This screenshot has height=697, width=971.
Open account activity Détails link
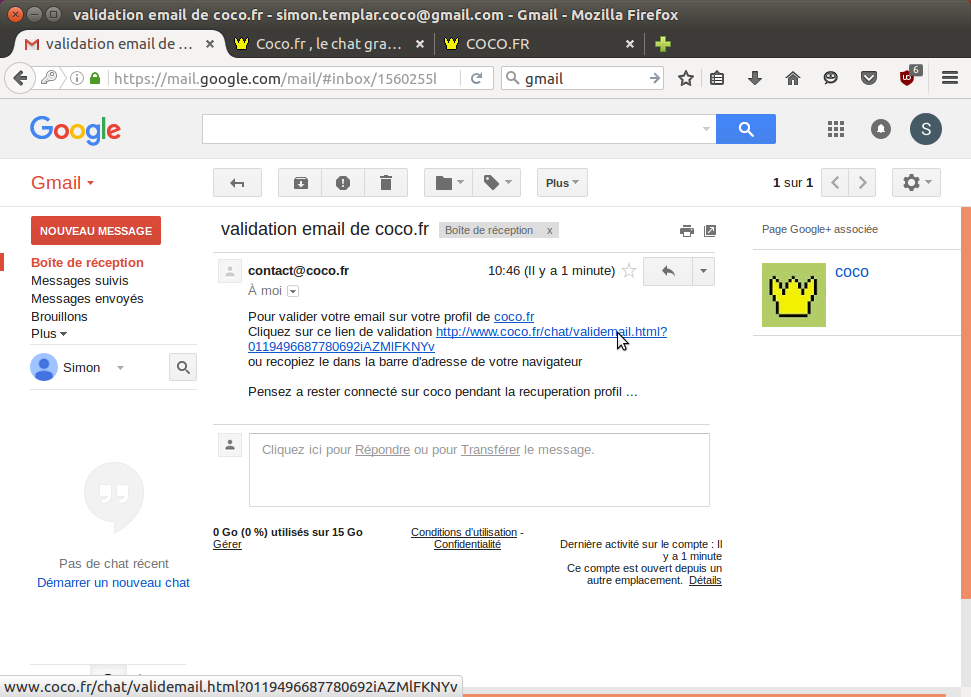point(705,580)
